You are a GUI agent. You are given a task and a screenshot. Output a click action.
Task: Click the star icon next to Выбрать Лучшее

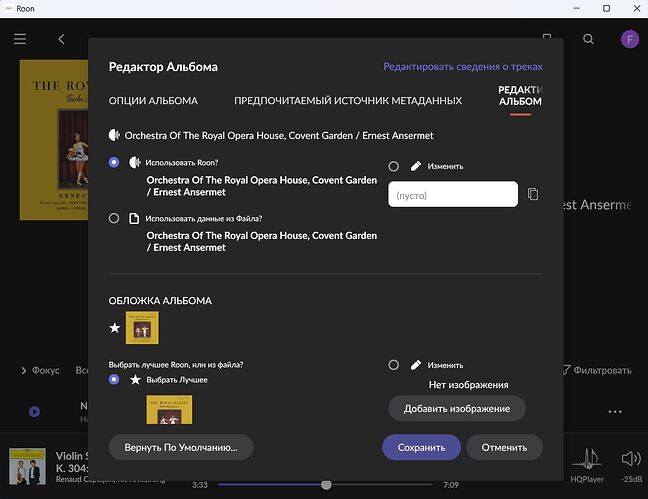[135, 380]
